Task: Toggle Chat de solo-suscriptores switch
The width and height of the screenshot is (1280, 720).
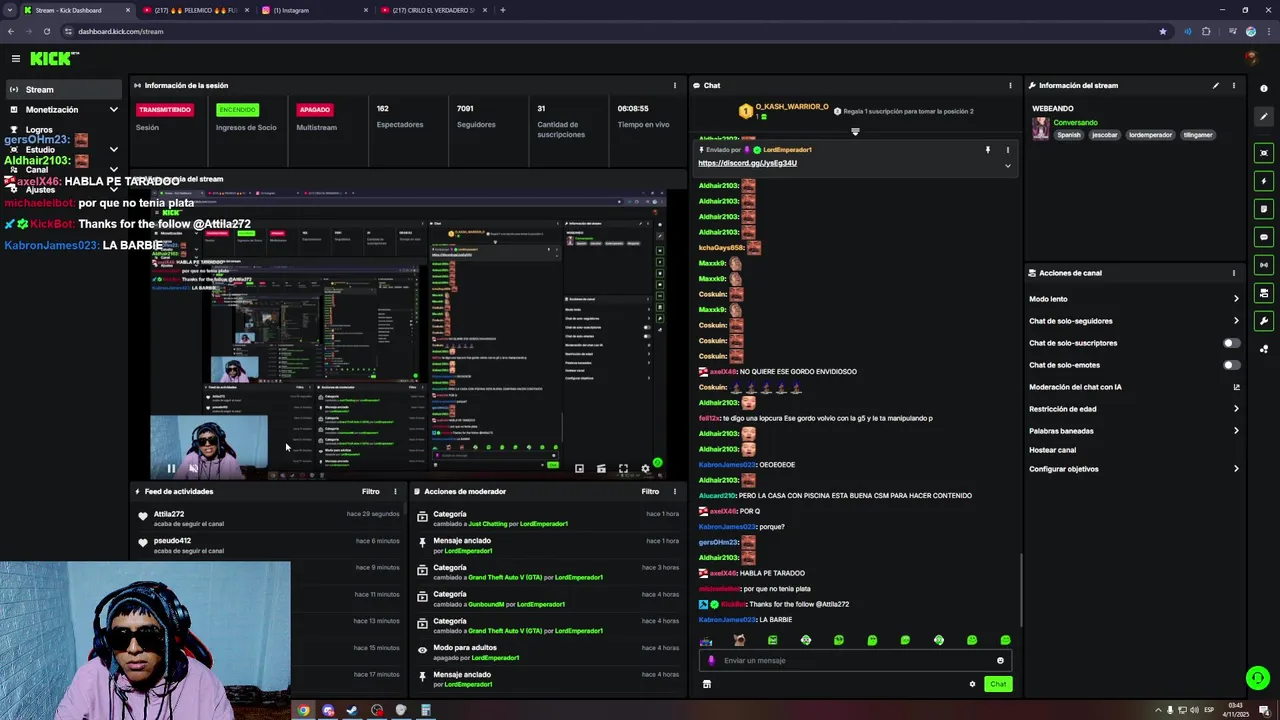Action: pyautogui.click(x=1232, y=343)
